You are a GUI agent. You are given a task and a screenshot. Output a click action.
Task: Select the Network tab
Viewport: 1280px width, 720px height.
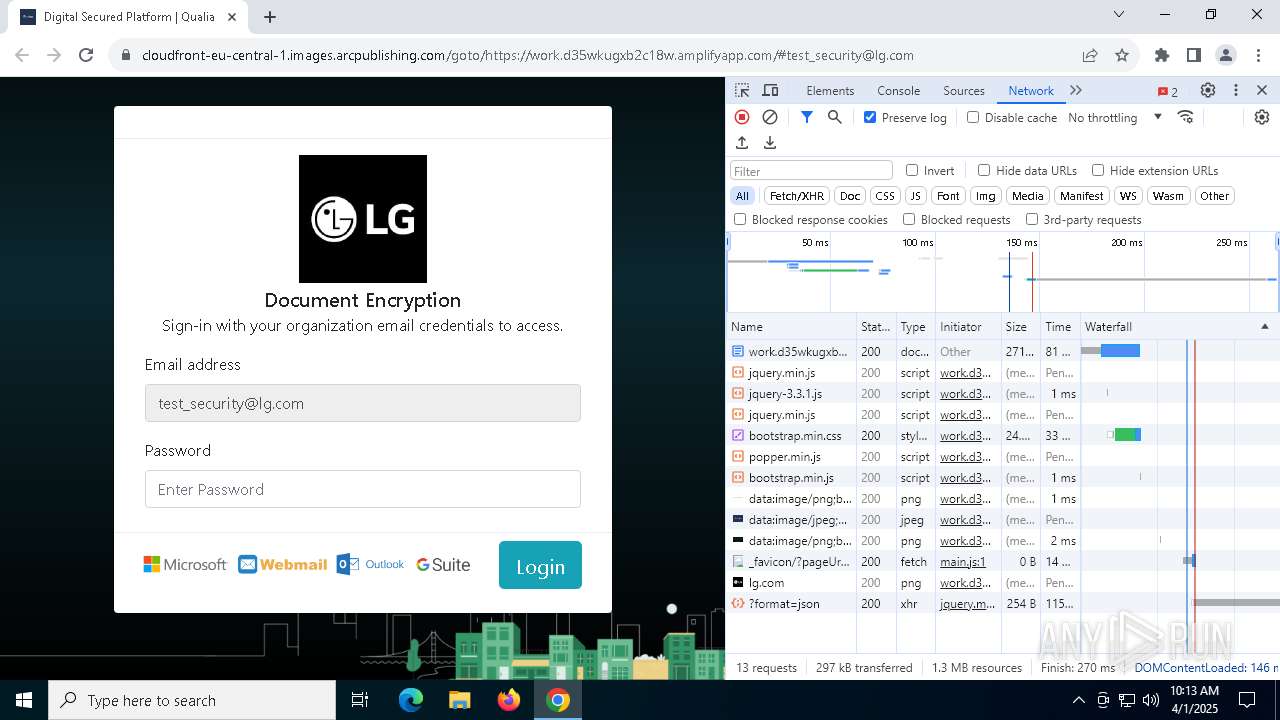(x=1031, y=90)
